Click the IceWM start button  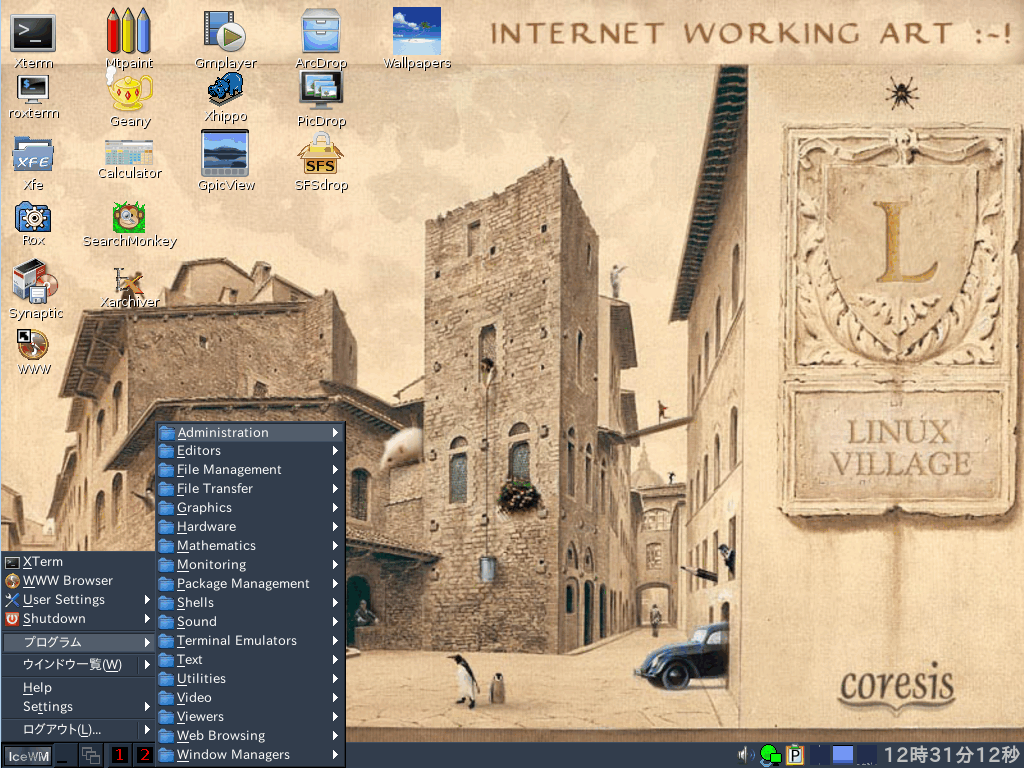[x=28, y=756]
